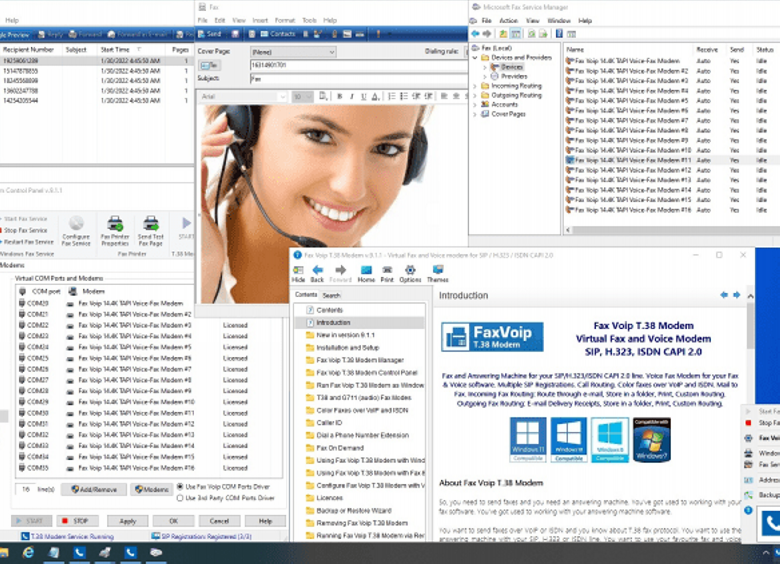Image resolution: width=780 pixels, height=564 pixels.
Task: Click the Send button in Fax window
Action: pyautogui.click(x=209, y=34)
